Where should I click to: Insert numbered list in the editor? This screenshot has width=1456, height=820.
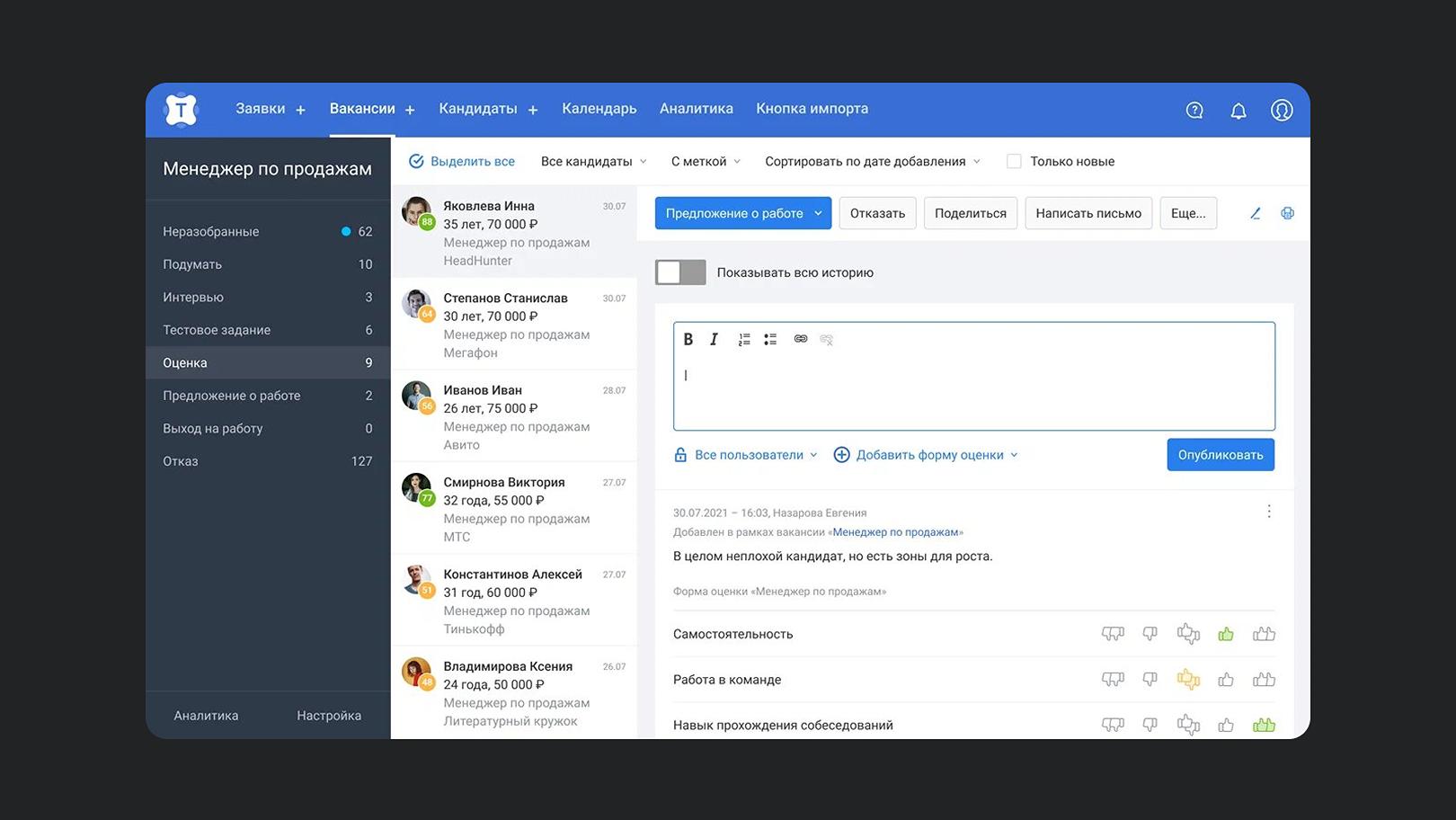point(744,339)
